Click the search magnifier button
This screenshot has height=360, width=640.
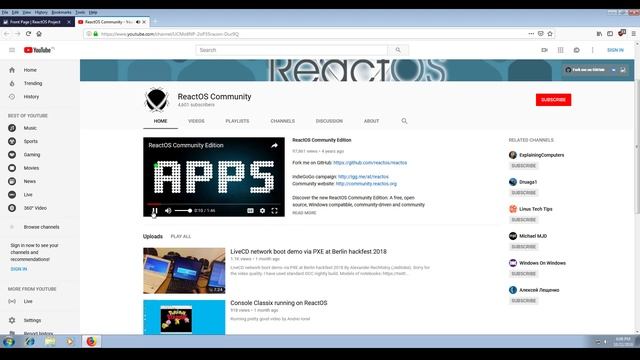coord(398,50)
